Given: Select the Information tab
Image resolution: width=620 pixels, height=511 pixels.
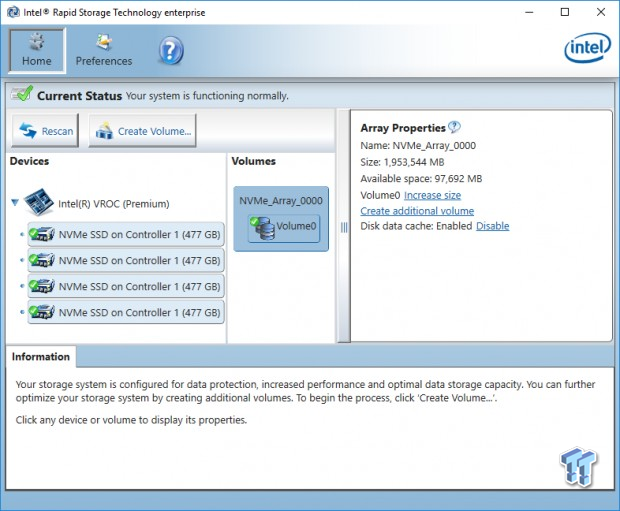Looking at the screenshot, I should coord(41,357).
